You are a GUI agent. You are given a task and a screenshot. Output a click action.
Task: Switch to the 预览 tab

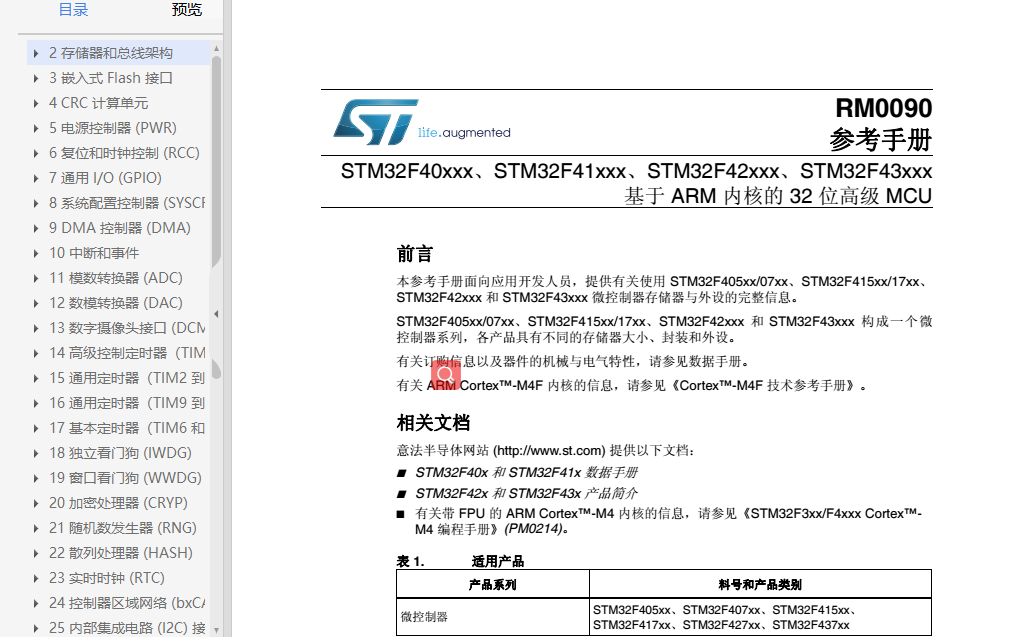point(187,10)
